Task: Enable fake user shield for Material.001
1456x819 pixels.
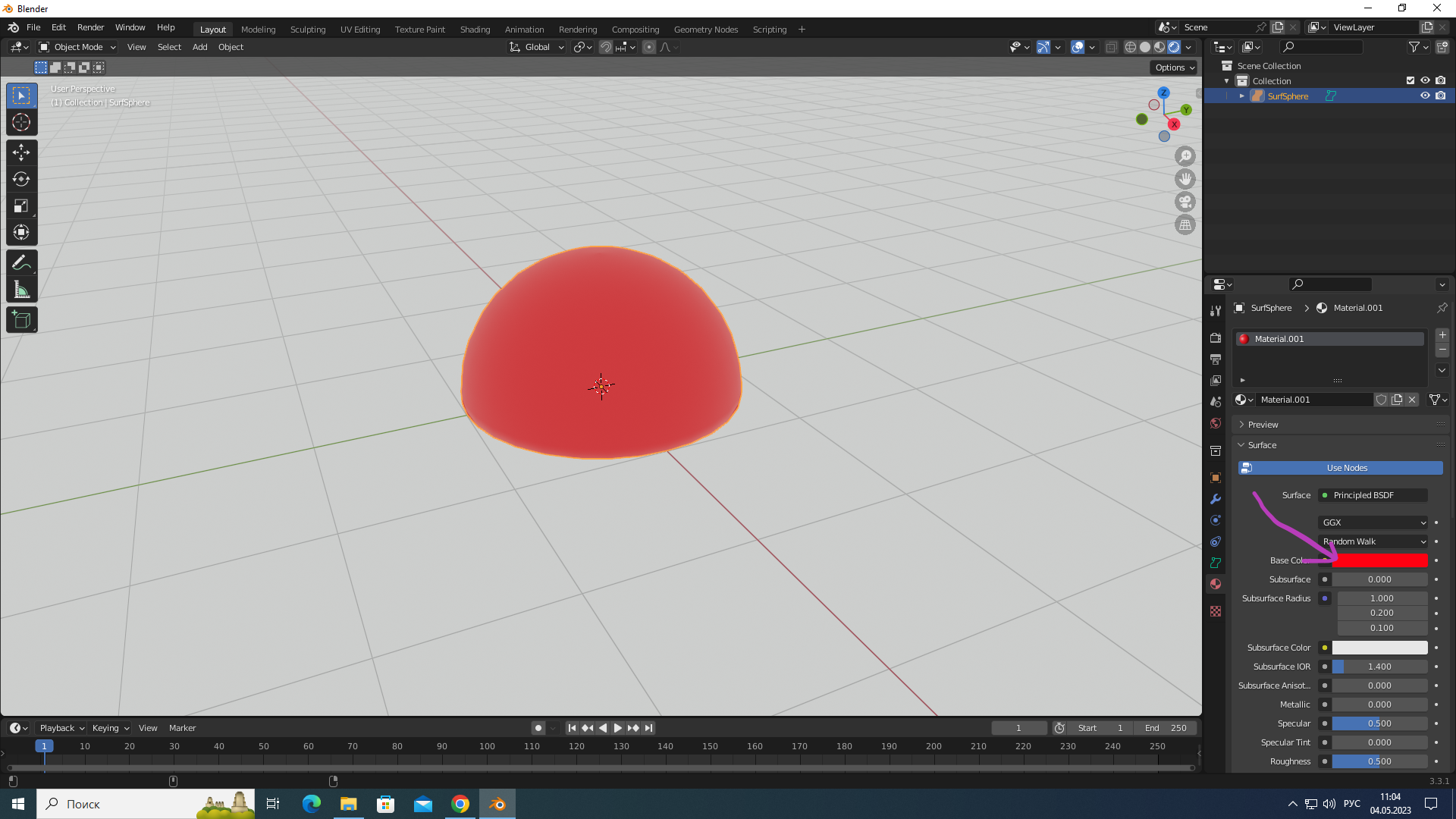Action: coord(1382,400)
